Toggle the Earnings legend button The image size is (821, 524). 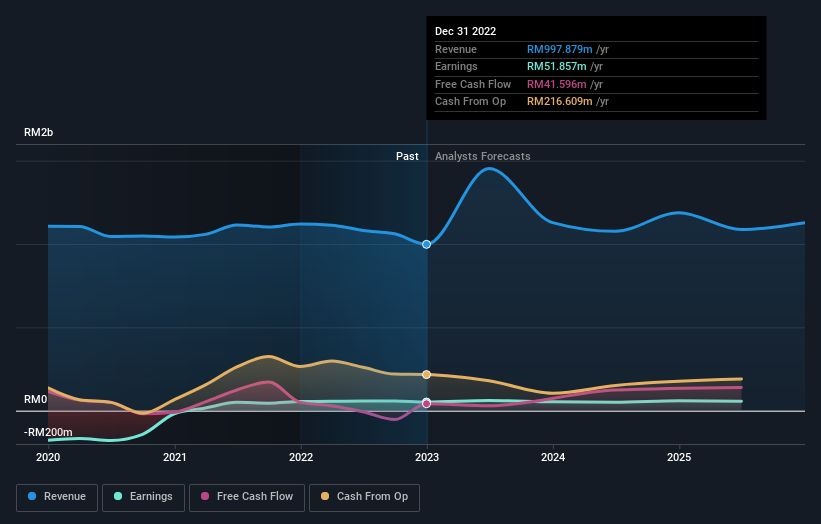[143, 497]
